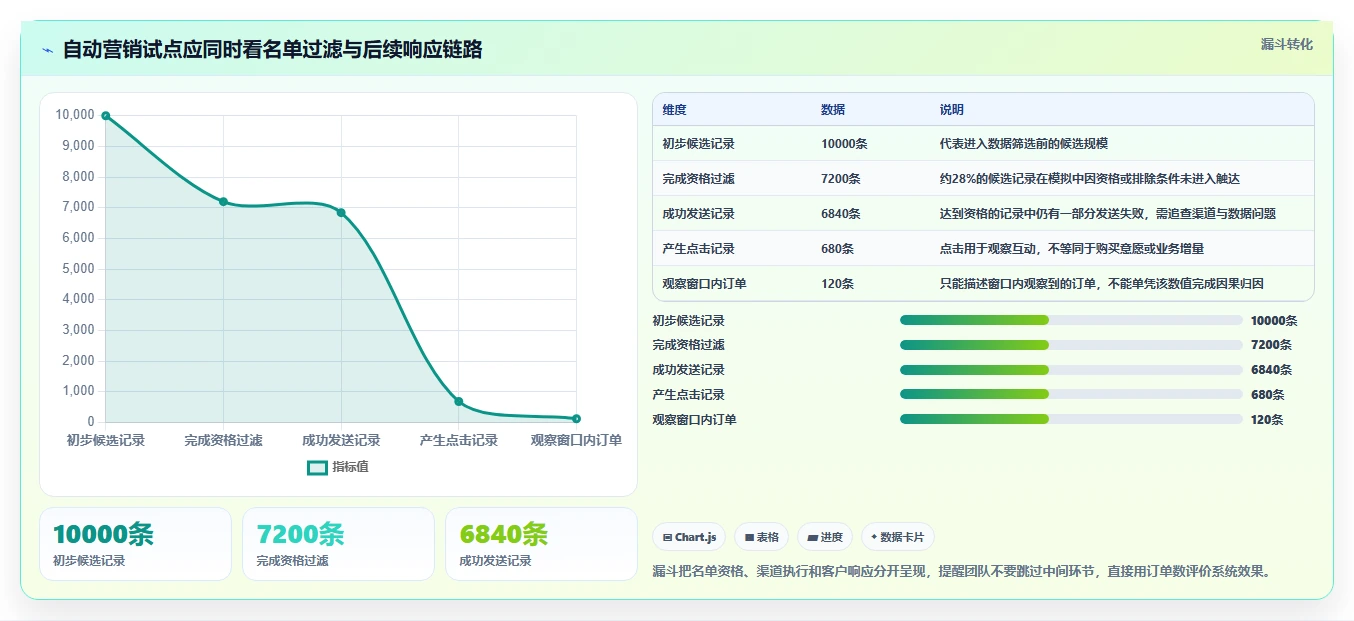Image resolution: width=1354 pixels, height=621 pixels.
Task: Click the title 自动营销试点应同时看名单过滤与后续响应链路
Action: point(272,50)
